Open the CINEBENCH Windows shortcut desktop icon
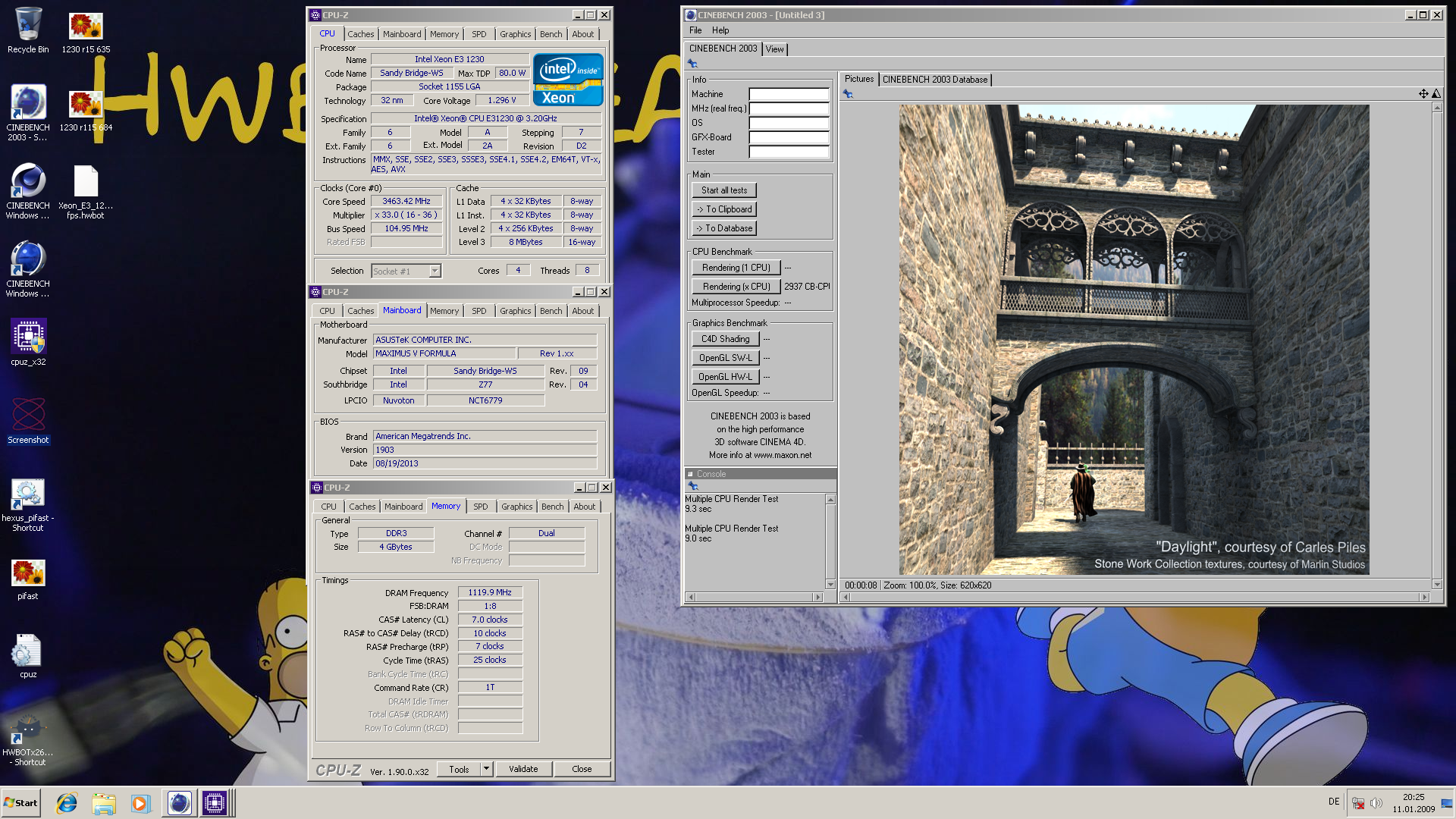This screenshot has height=819, width=1456. [x=28, y=191]
